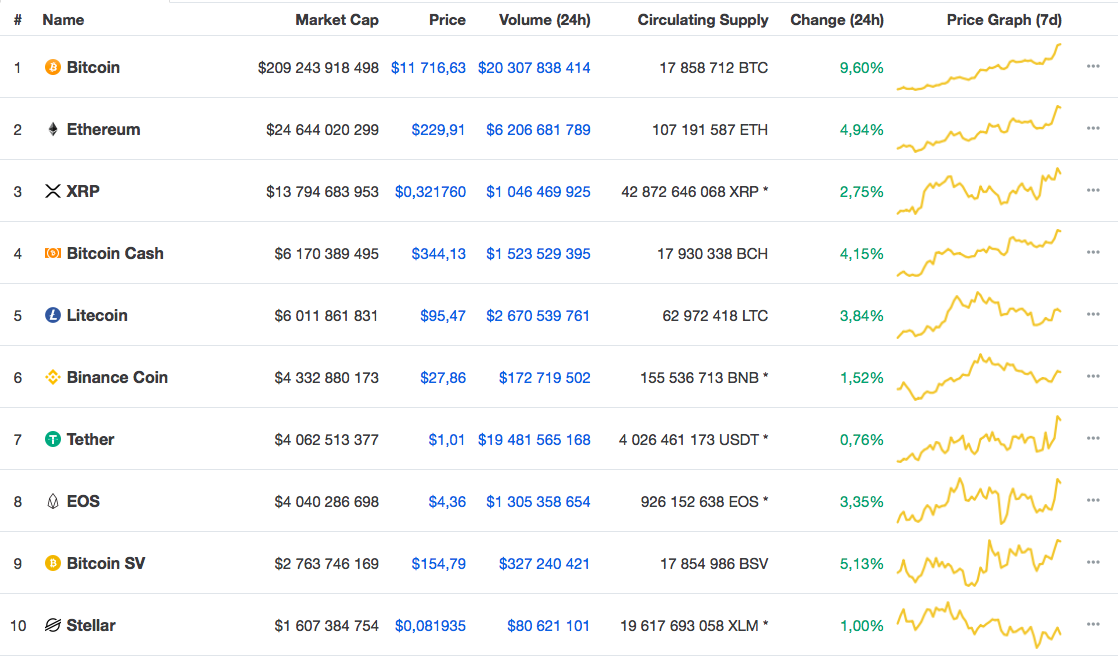Click the Tether green logo icon
This screenshot has height=656, width=1119.
[x=53, y=439]
